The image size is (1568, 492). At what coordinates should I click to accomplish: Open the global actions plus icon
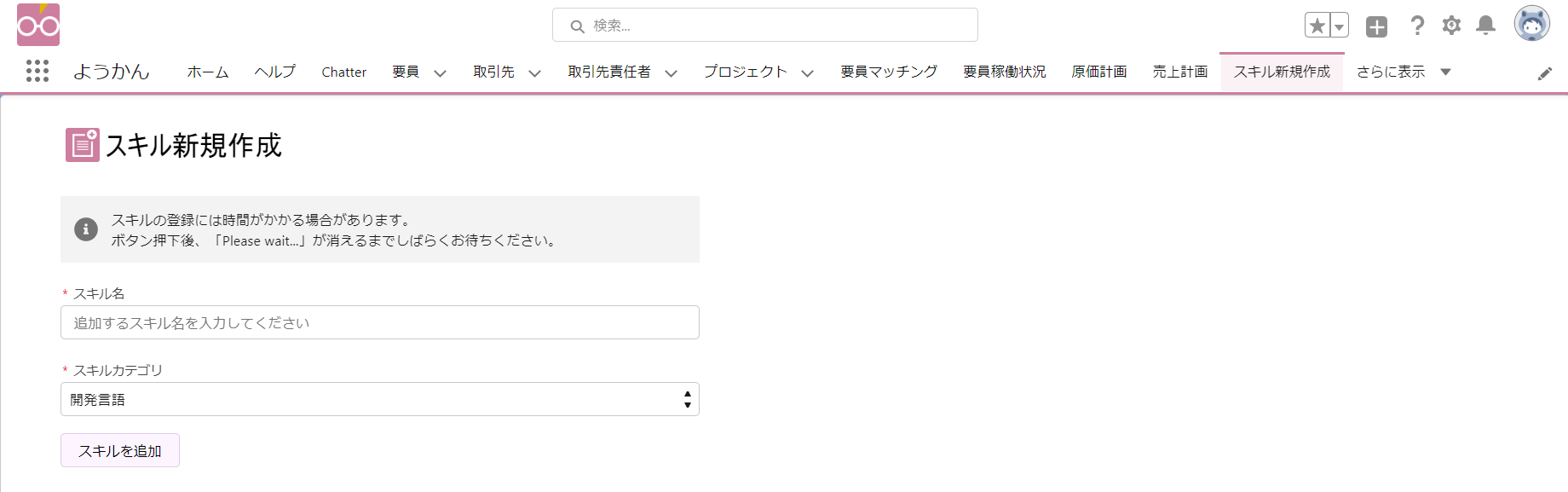point(1376,26)
